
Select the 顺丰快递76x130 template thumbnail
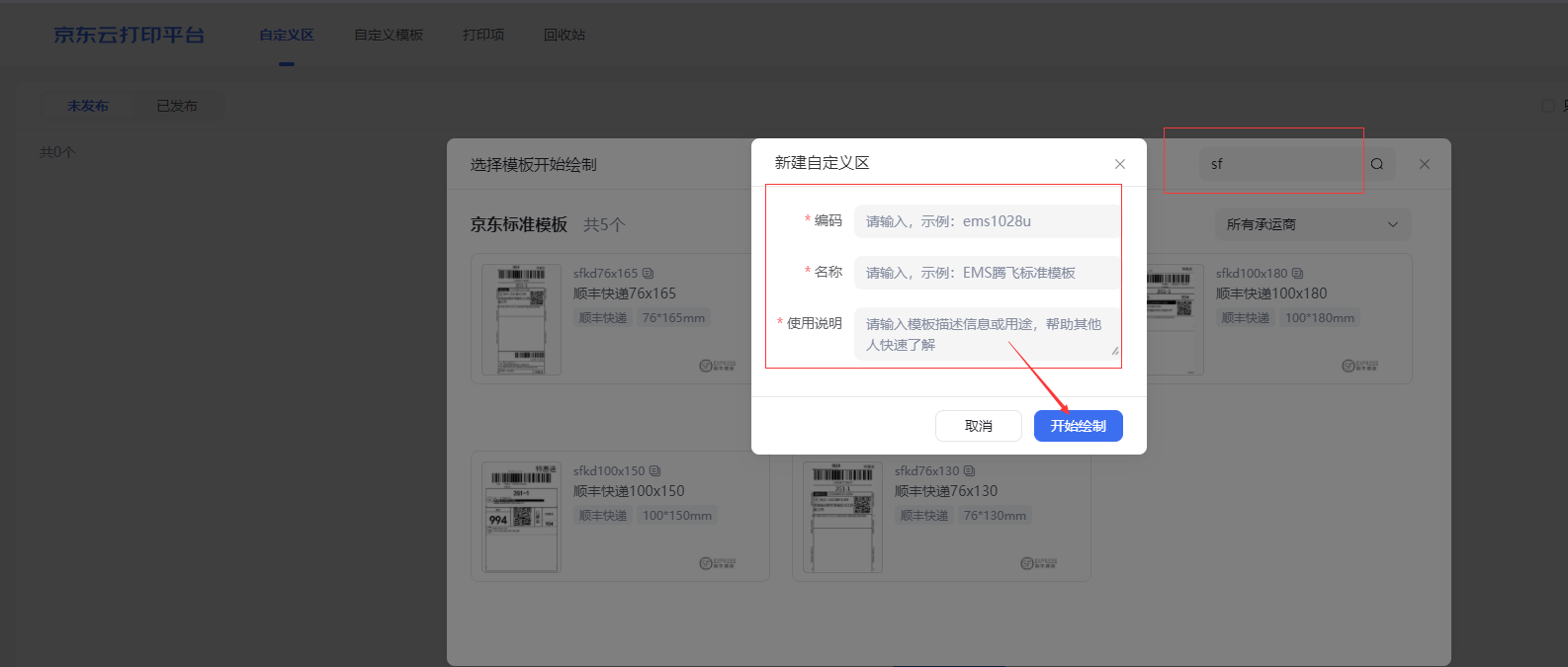[842, 517]
